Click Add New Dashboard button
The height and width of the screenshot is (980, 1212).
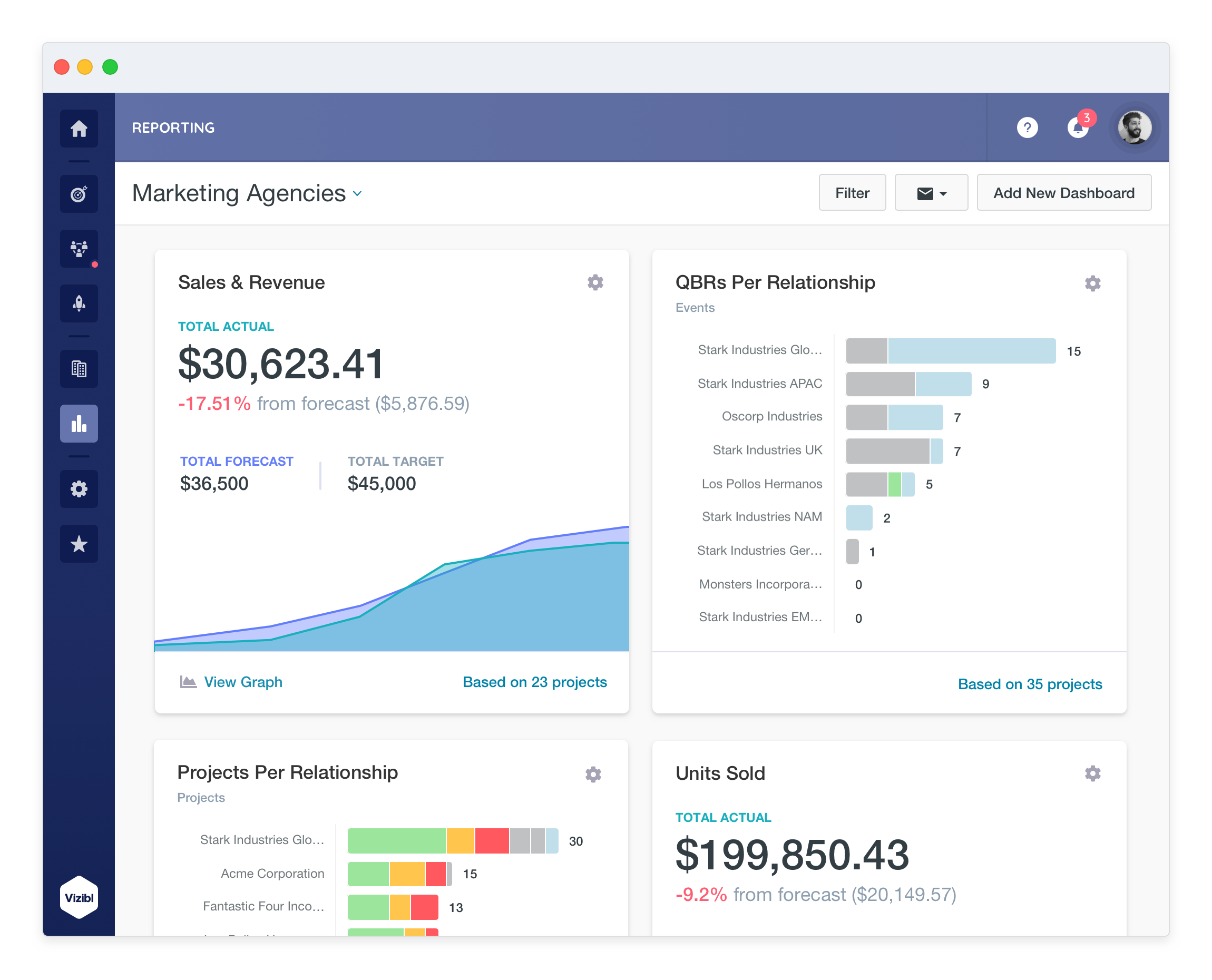1063,193
